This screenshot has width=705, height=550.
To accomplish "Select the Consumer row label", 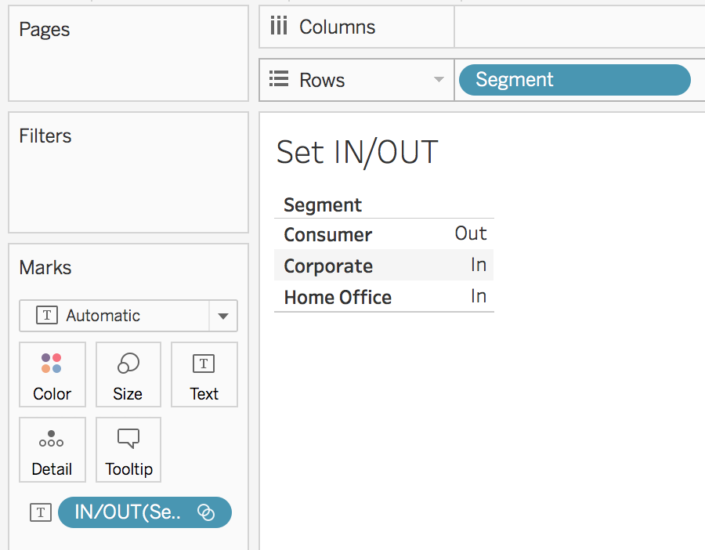I will [x=327, y=235].
